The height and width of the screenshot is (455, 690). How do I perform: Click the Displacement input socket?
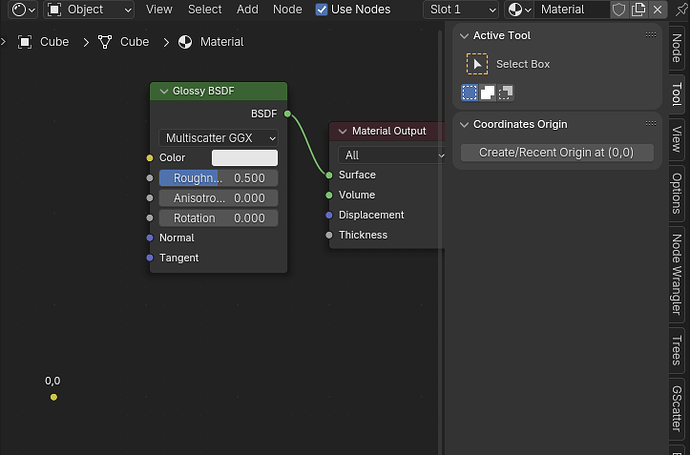(329, 215)
